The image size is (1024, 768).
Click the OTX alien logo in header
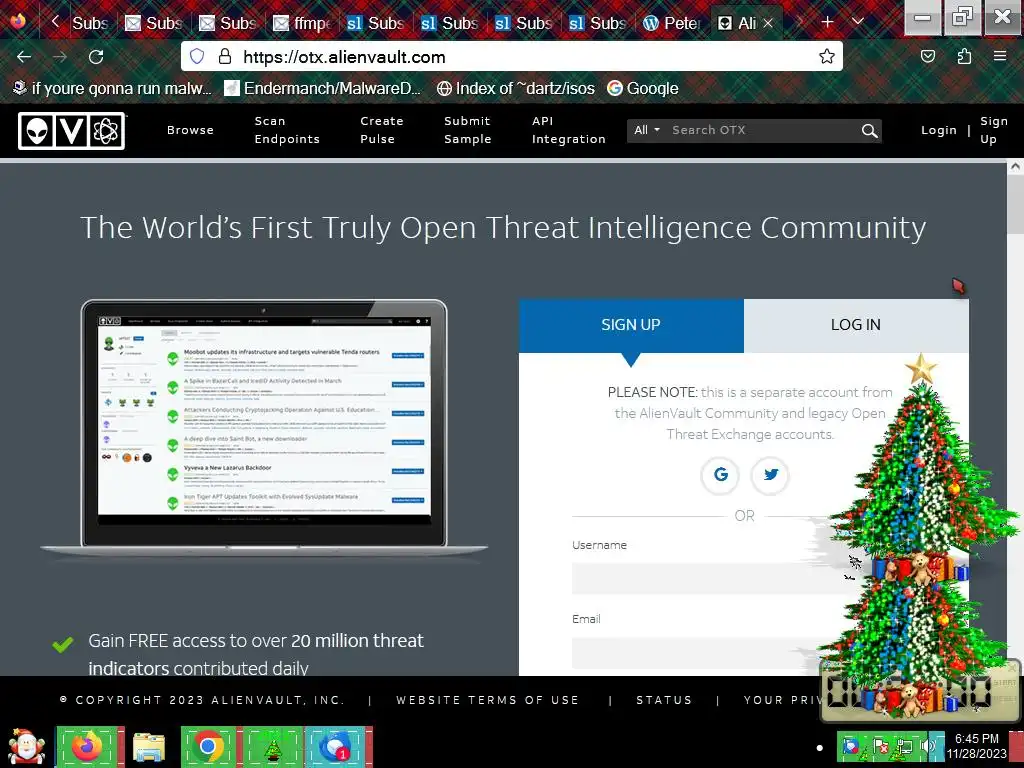pos(71,131)
